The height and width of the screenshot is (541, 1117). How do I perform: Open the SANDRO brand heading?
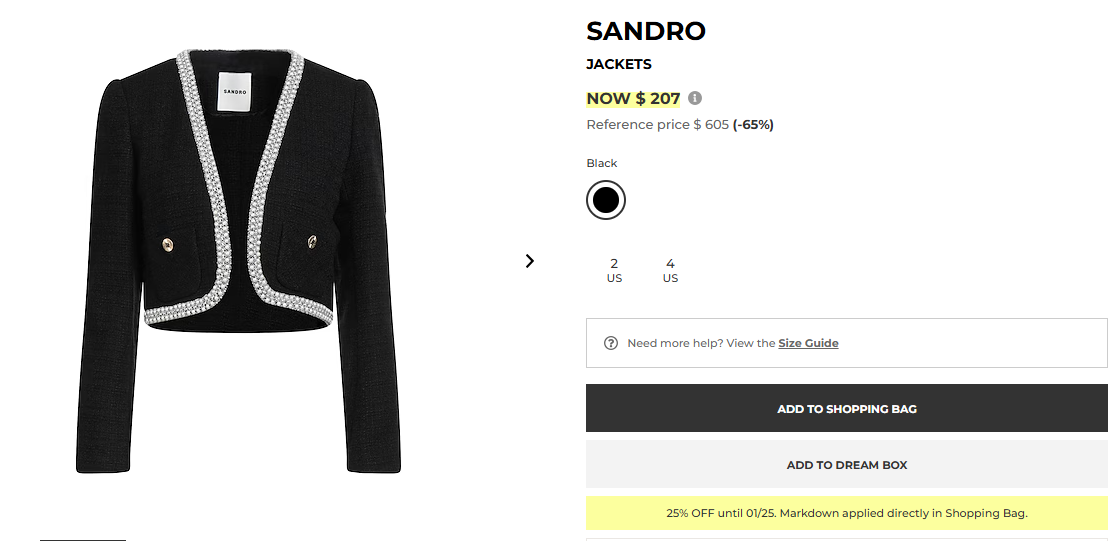click(x=646, y=31)
